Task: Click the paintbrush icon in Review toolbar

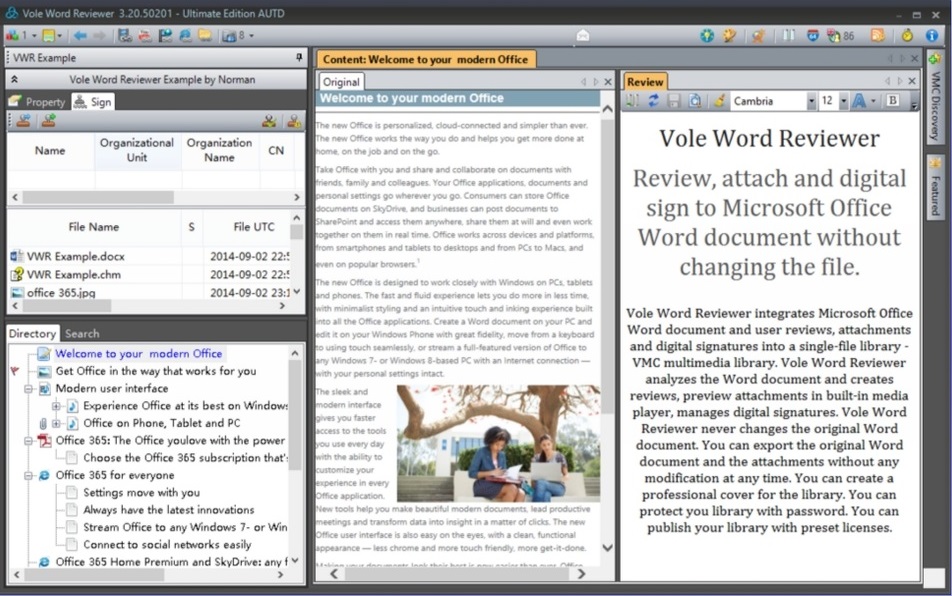Action: pyautogui.click(x=717, y=101)
